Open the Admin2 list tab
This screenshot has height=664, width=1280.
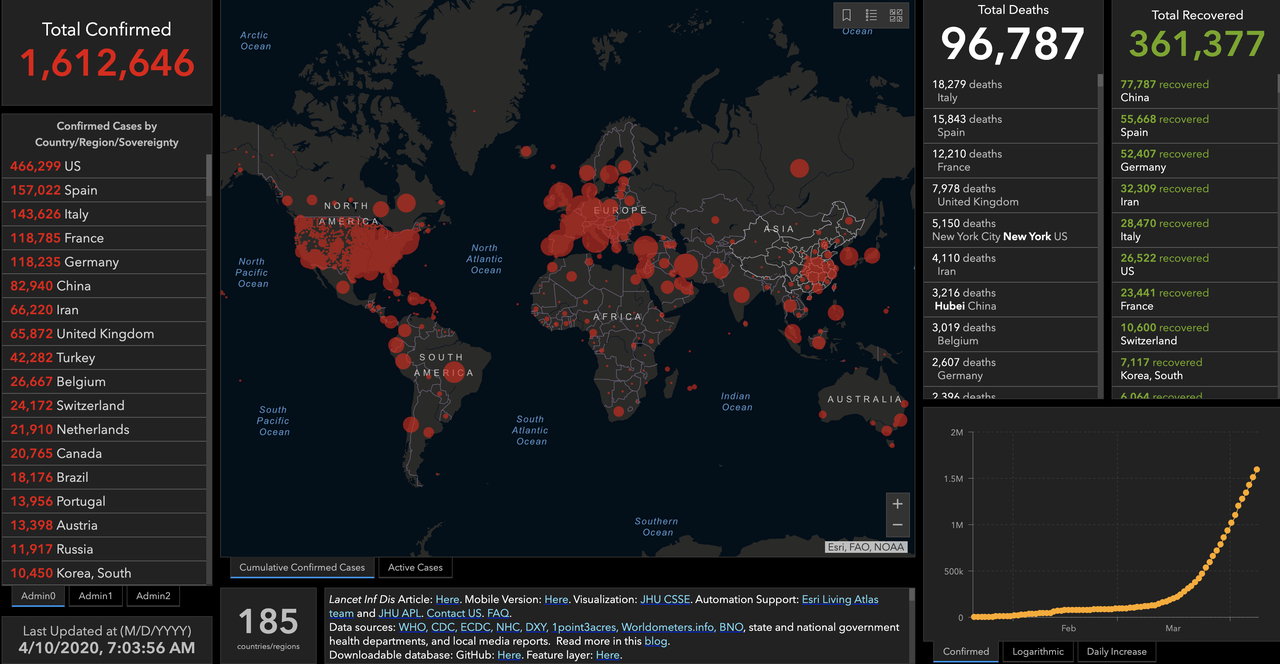click(x=153, y=596)
